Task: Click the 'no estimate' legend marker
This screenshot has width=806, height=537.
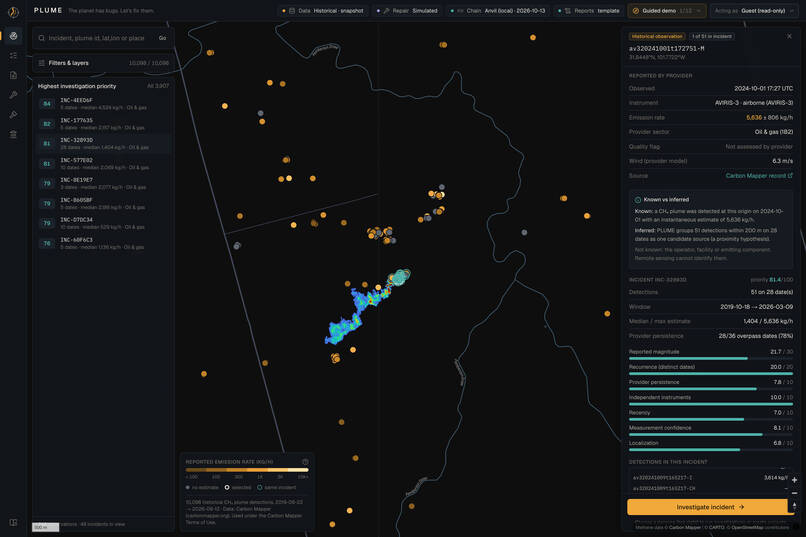Action: 188,487
